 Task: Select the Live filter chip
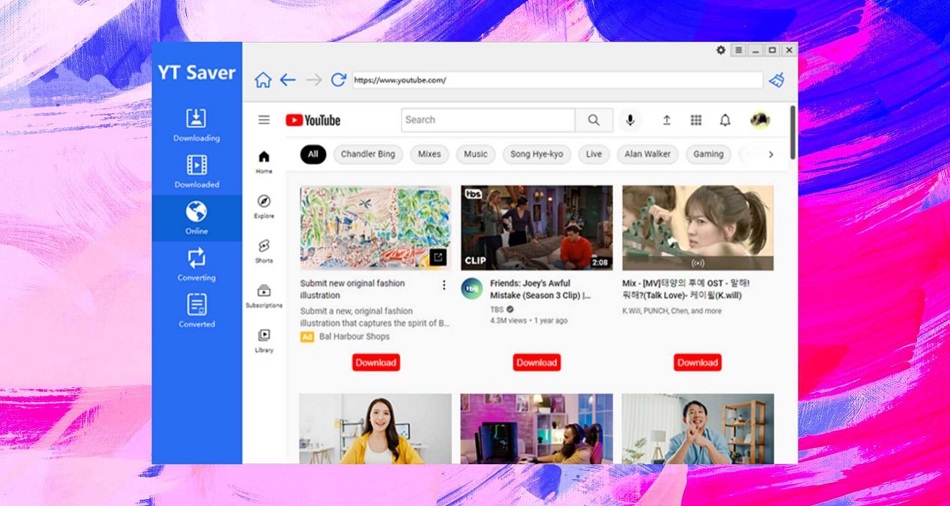point(594,155)
